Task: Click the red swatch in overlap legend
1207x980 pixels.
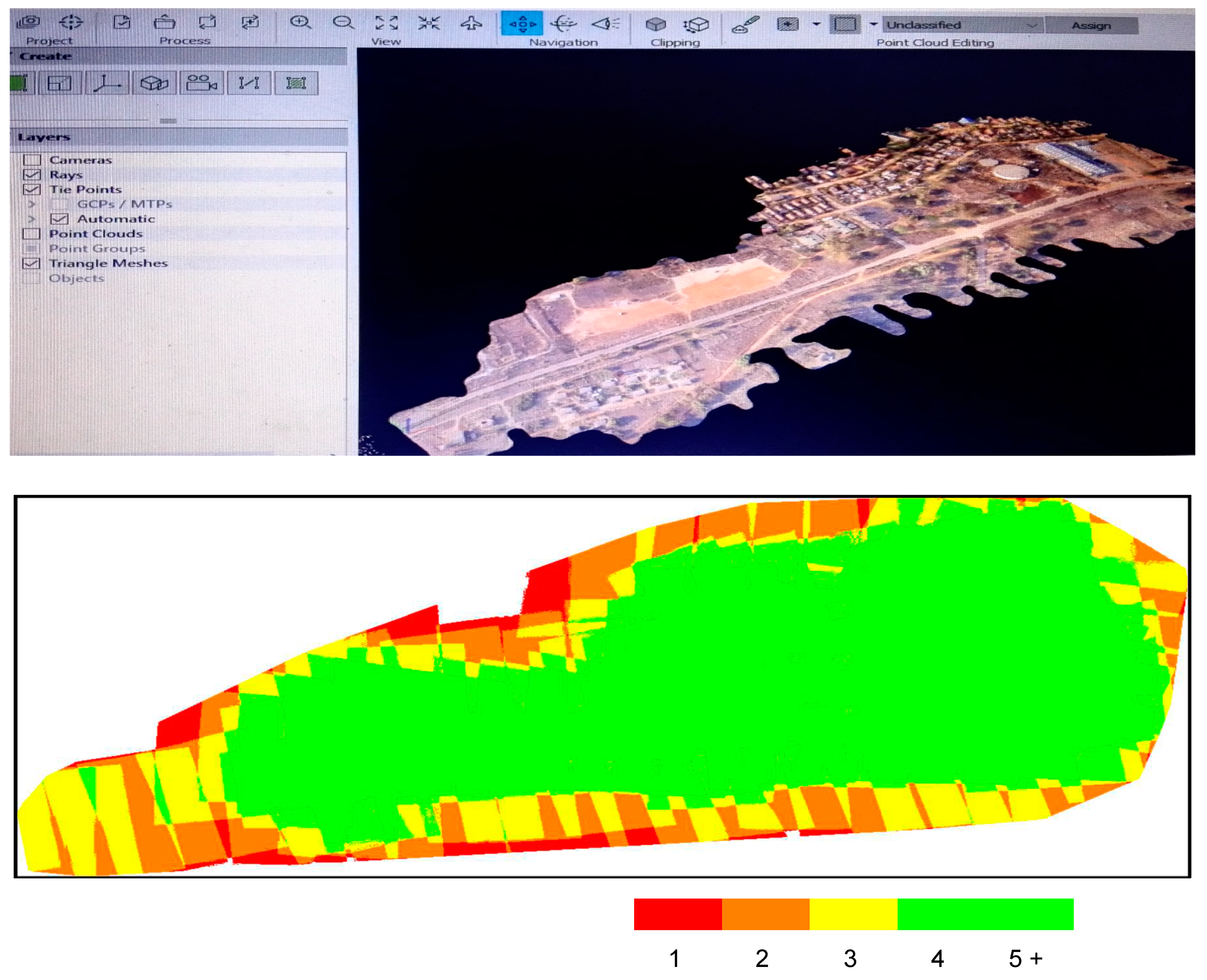Action: pos(678,914)
